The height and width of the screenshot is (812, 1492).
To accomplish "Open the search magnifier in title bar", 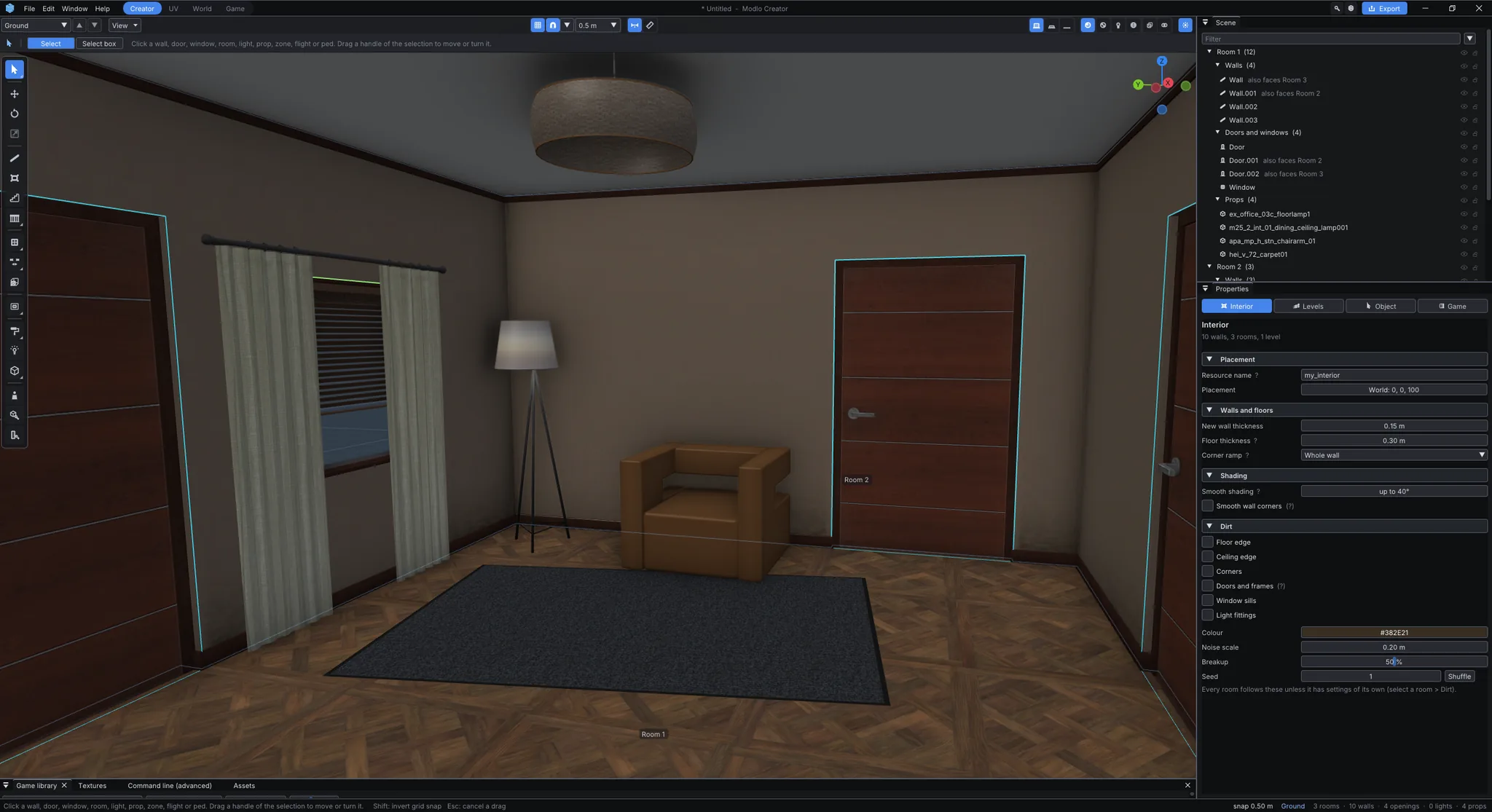I will [x=1337, y=9].
